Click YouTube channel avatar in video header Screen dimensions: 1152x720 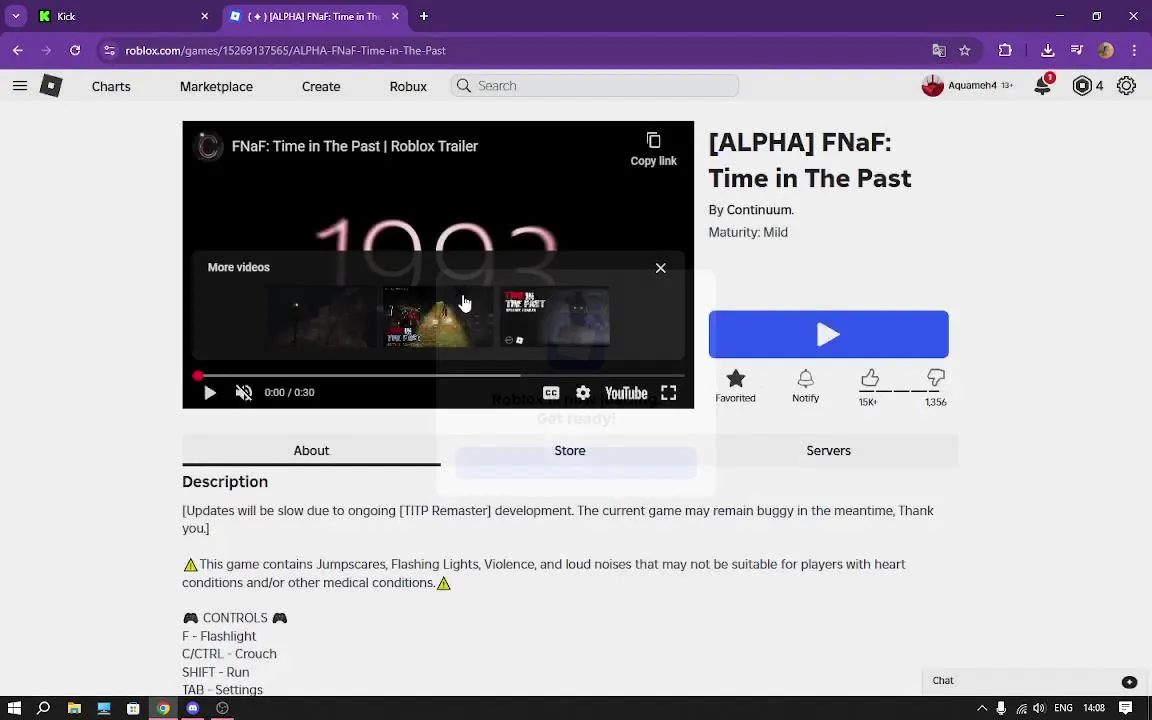208,146
